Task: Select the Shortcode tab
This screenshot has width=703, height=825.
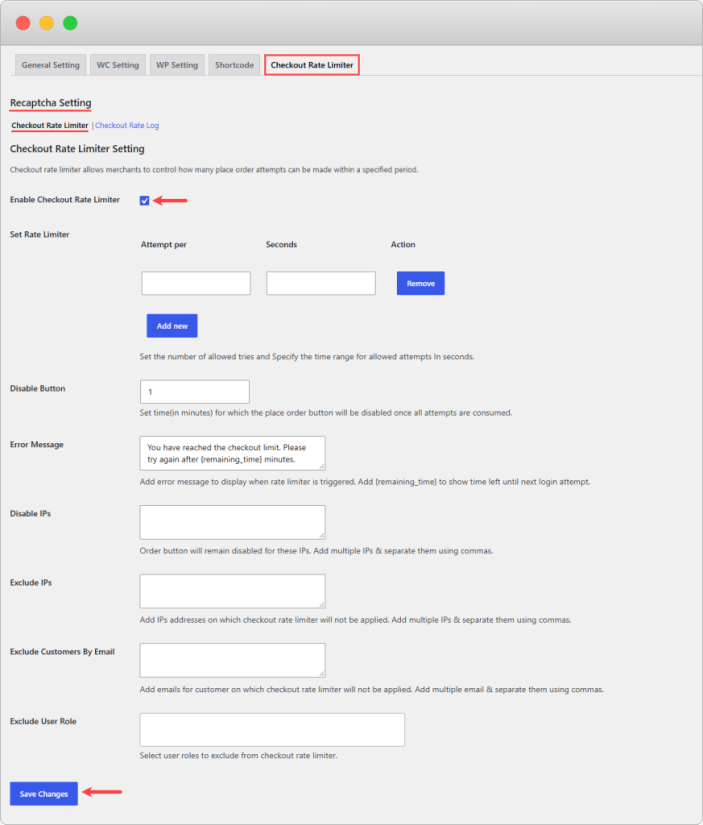Action: 234,65
